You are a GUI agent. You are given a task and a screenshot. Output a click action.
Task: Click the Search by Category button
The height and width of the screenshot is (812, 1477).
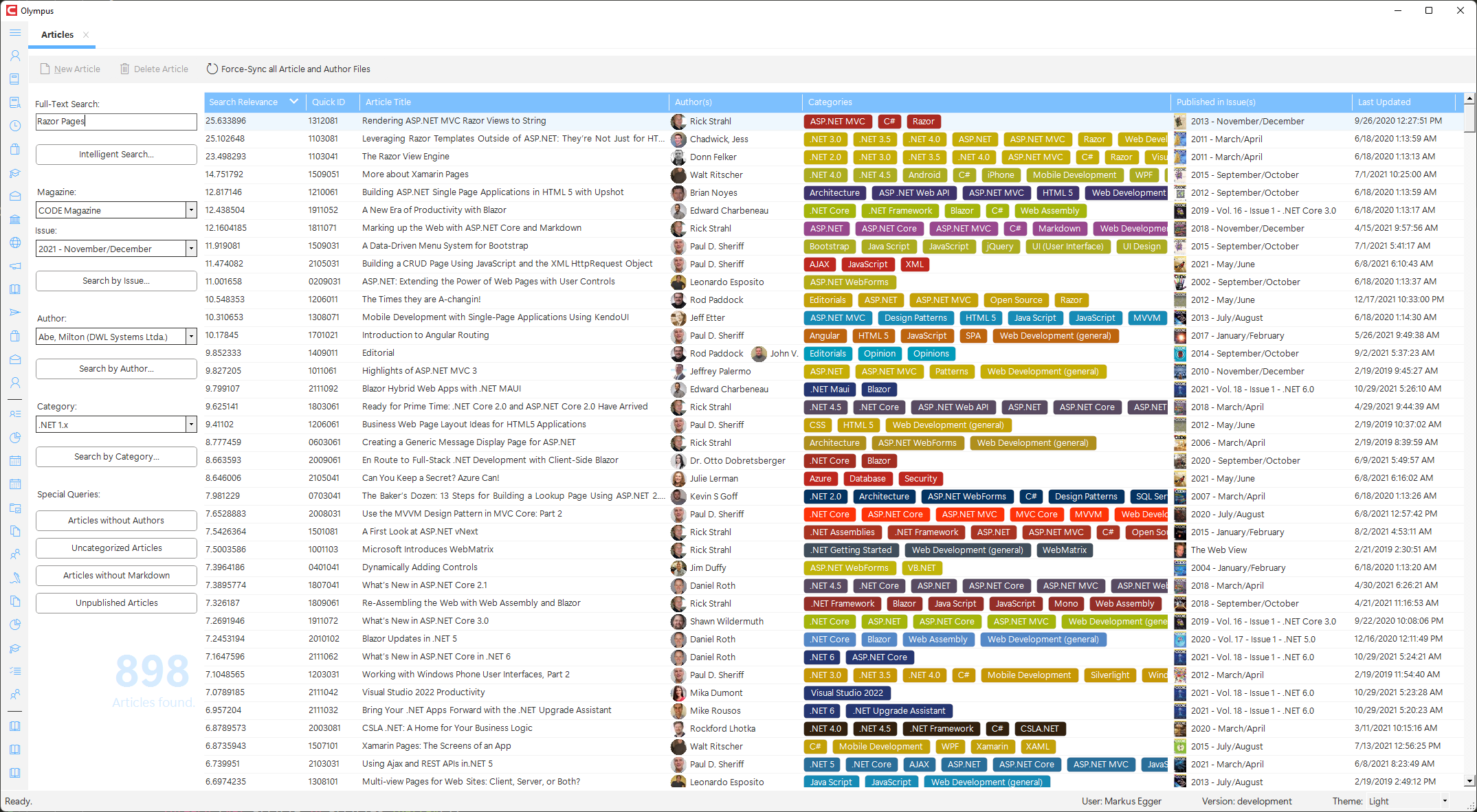click(116, 457)
